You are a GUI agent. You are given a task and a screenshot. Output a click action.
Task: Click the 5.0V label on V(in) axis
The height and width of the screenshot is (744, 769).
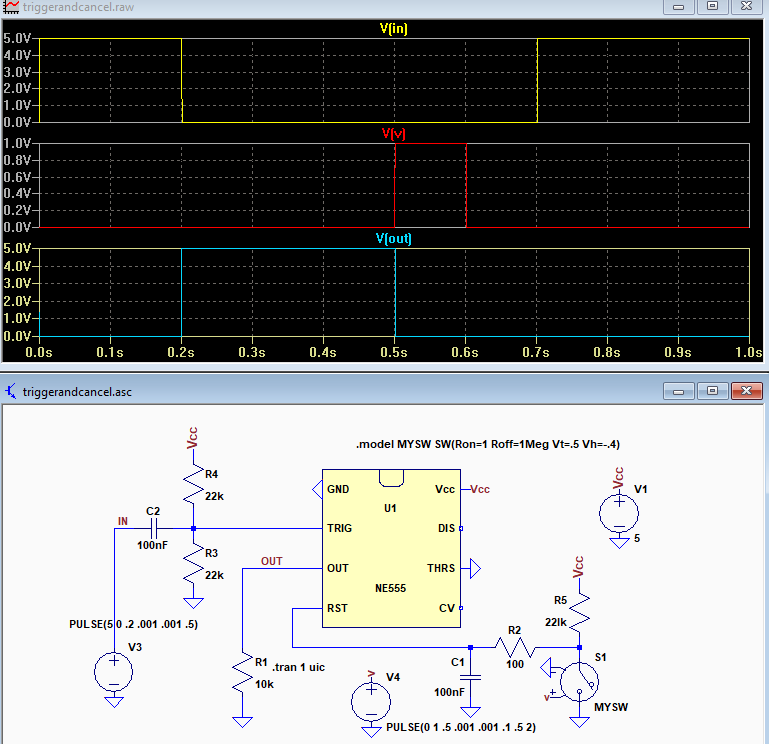tap(17, 38)
